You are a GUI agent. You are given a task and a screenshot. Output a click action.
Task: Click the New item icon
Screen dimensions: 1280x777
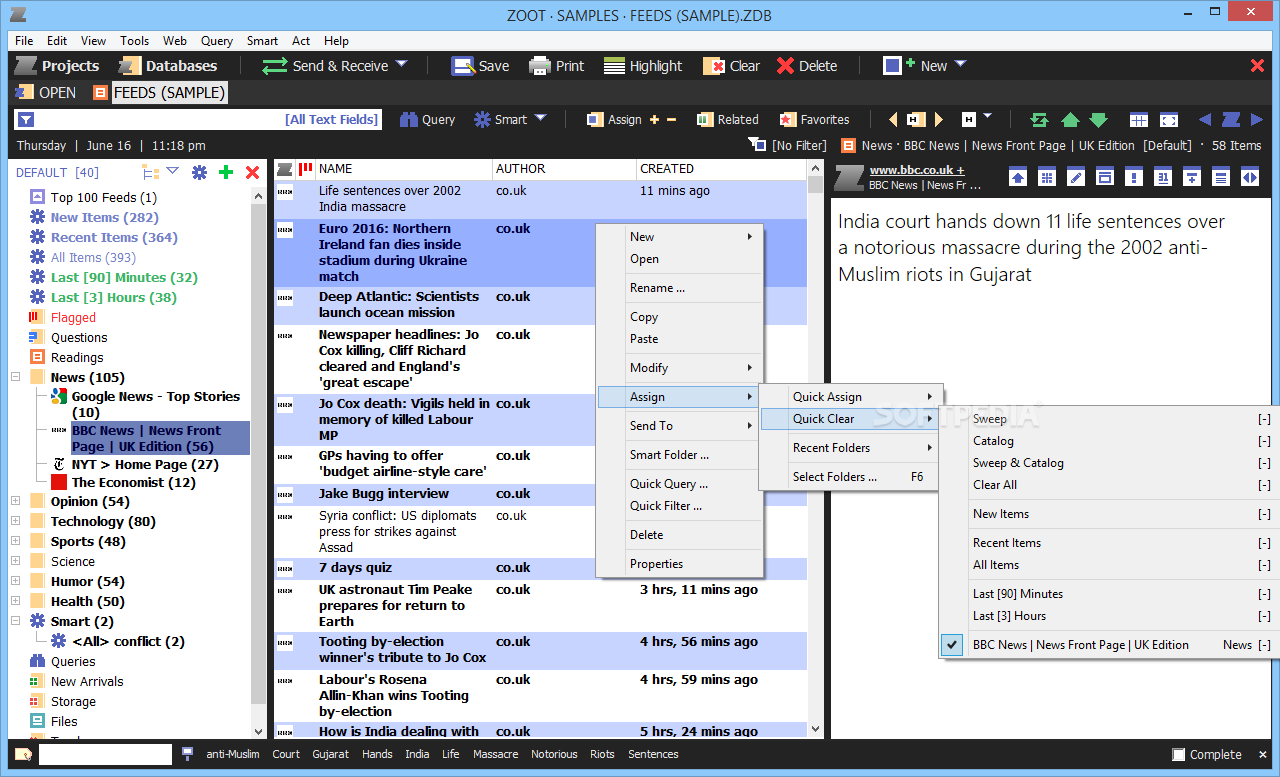point(893,66)
